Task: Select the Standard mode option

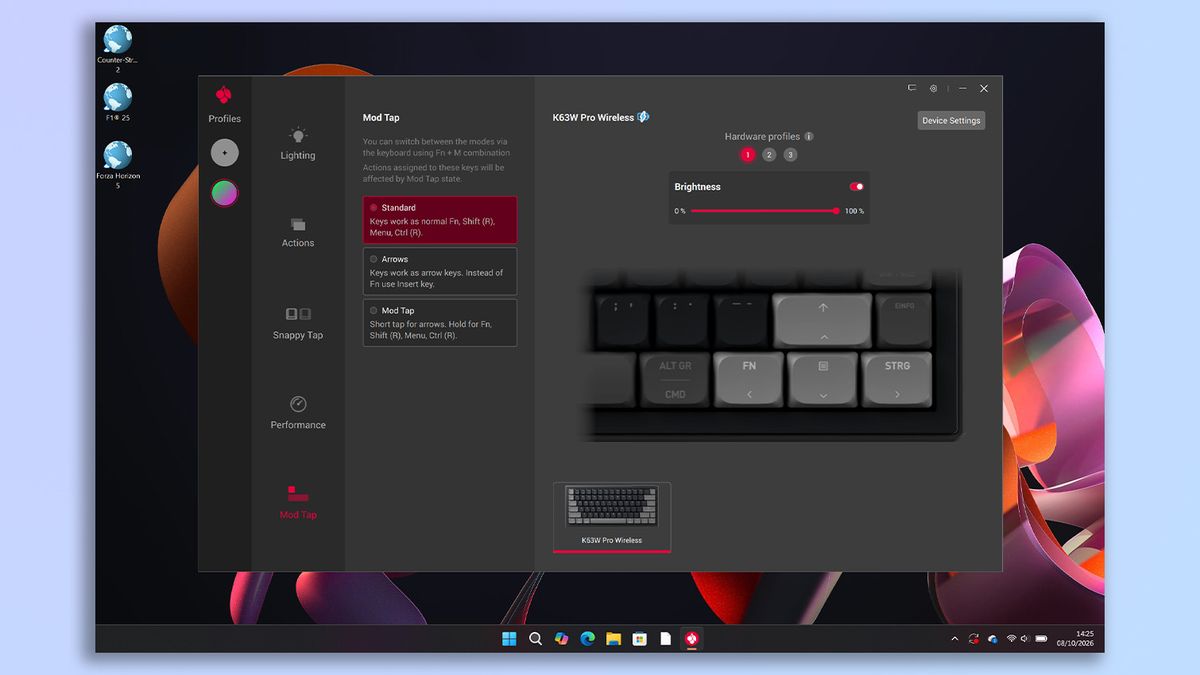Action: [x=440, y=220]
